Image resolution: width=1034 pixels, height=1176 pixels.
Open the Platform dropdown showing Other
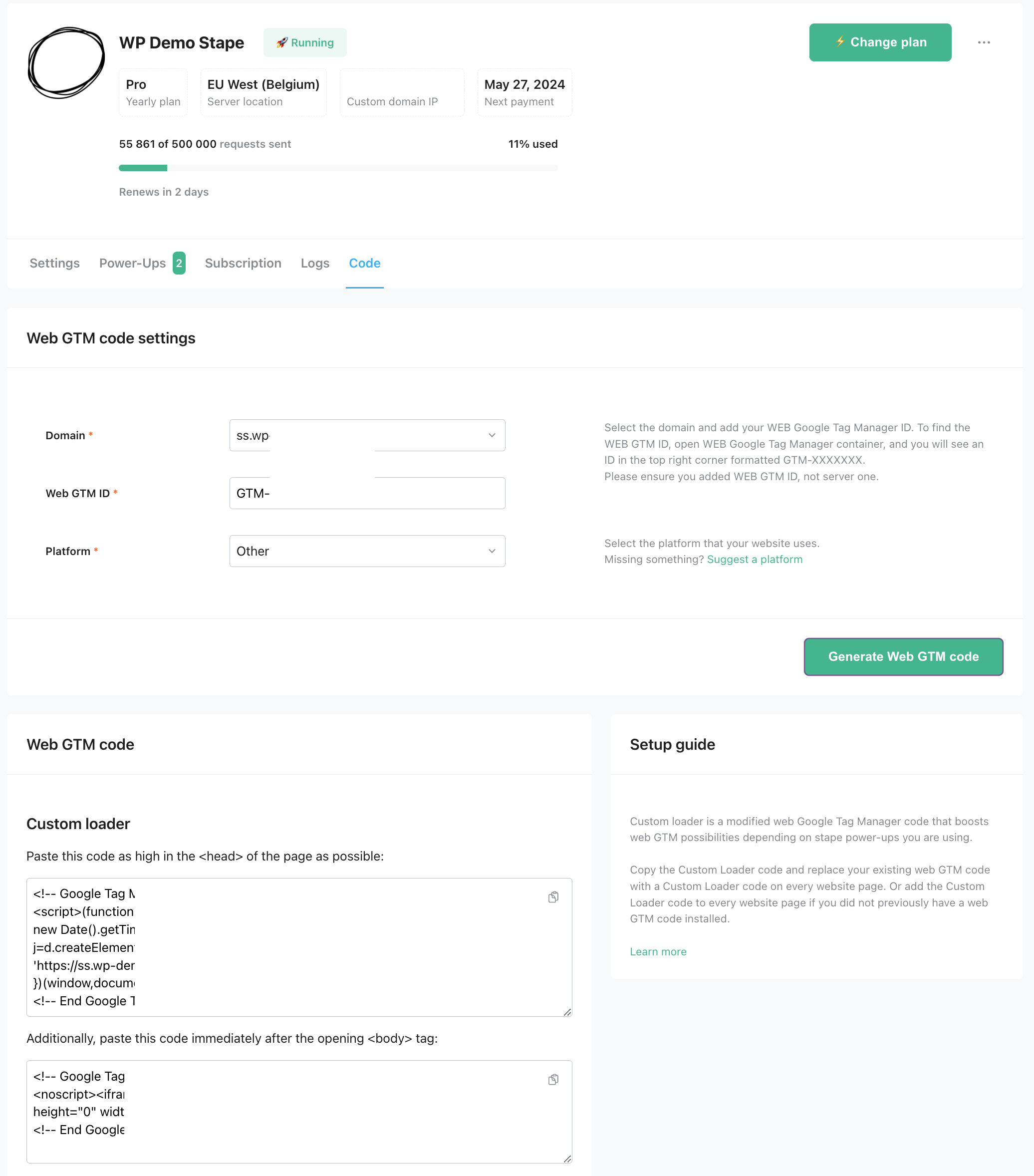(x=367, y=551)
